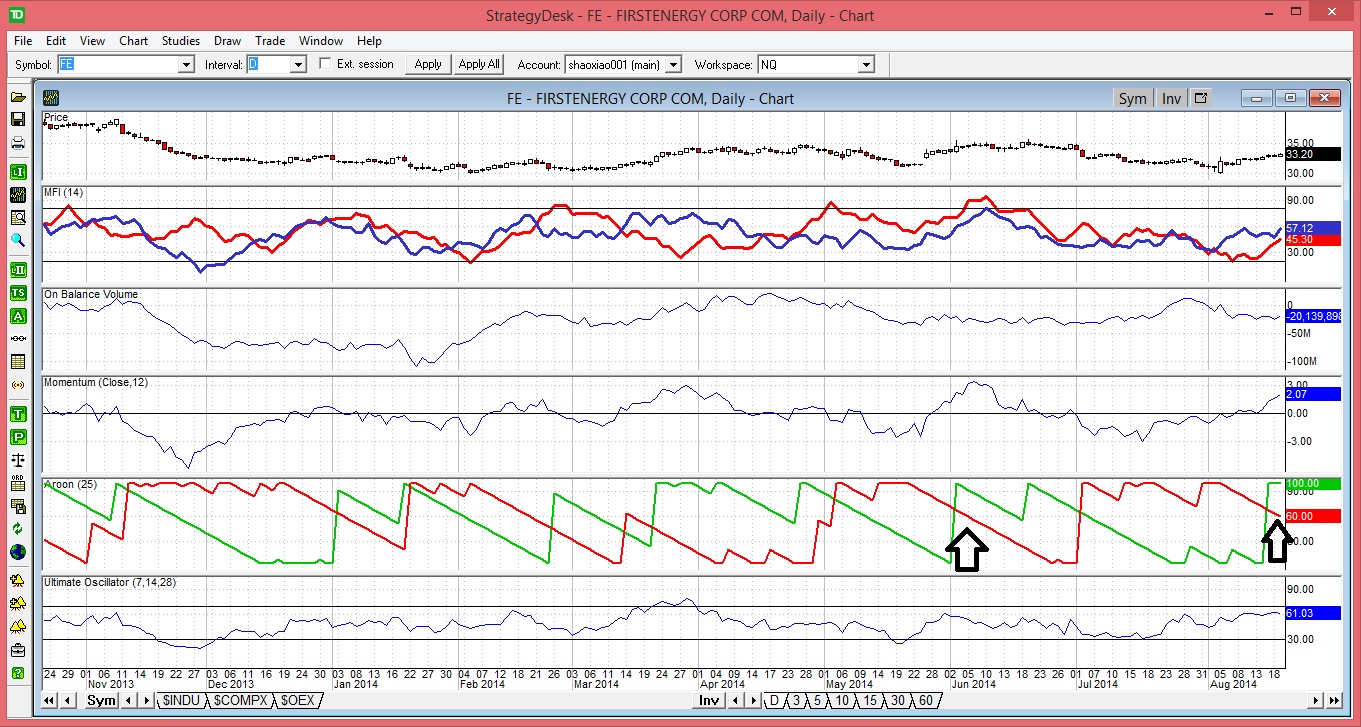Select the 5 minute interval tab
This screenshot has width=1361, height=727.
[x=818, y=700]
